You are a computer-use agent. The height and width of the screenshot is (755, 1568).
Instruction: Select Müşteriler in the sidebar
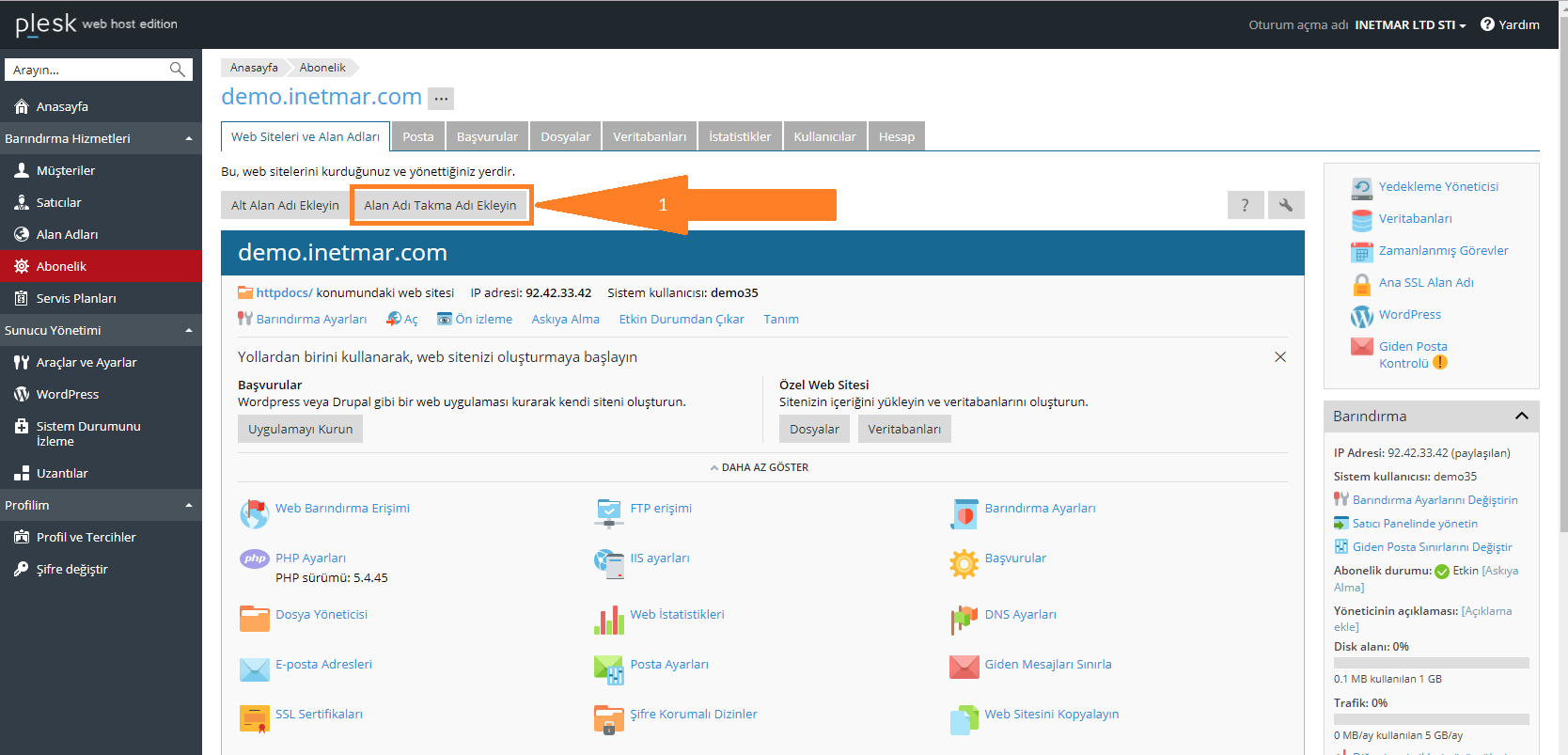(101, 170)
